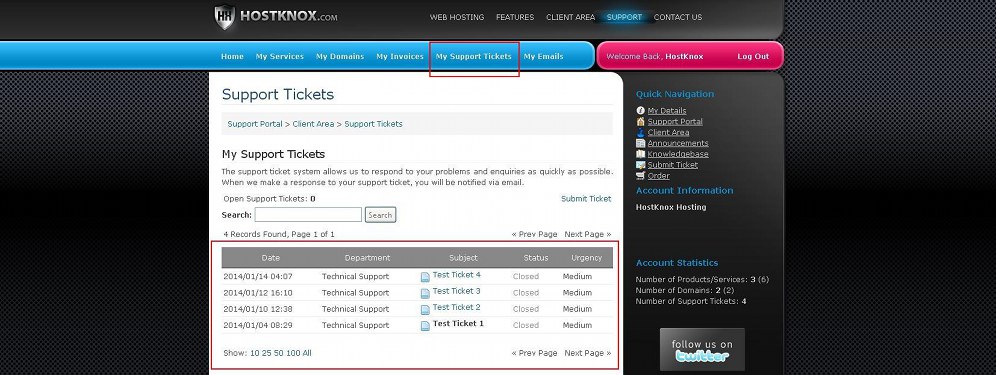Image resolution: width=996 pixels, height=375 pixels.
Task: Sort by the Date column header
Action: (x=271, y=258)
